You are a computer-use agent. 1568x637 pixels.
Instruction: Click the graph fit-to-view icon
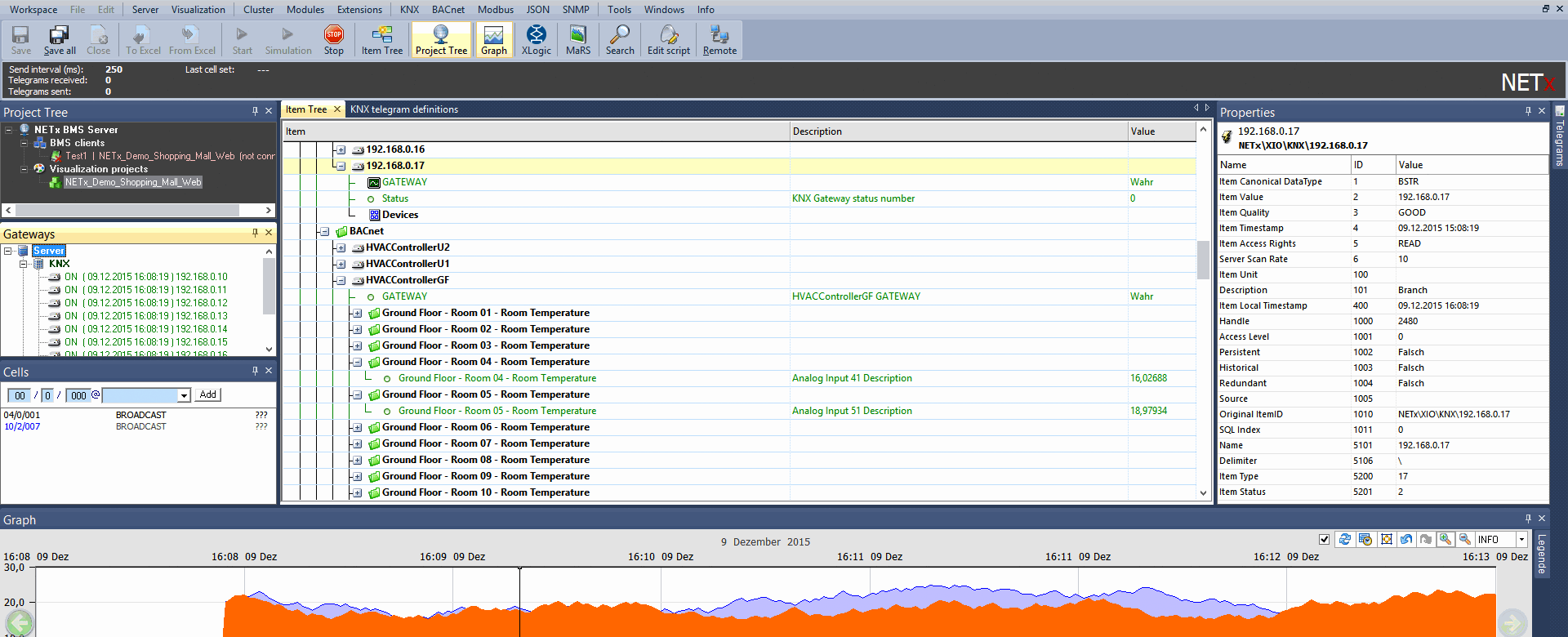pos(1386,539)
